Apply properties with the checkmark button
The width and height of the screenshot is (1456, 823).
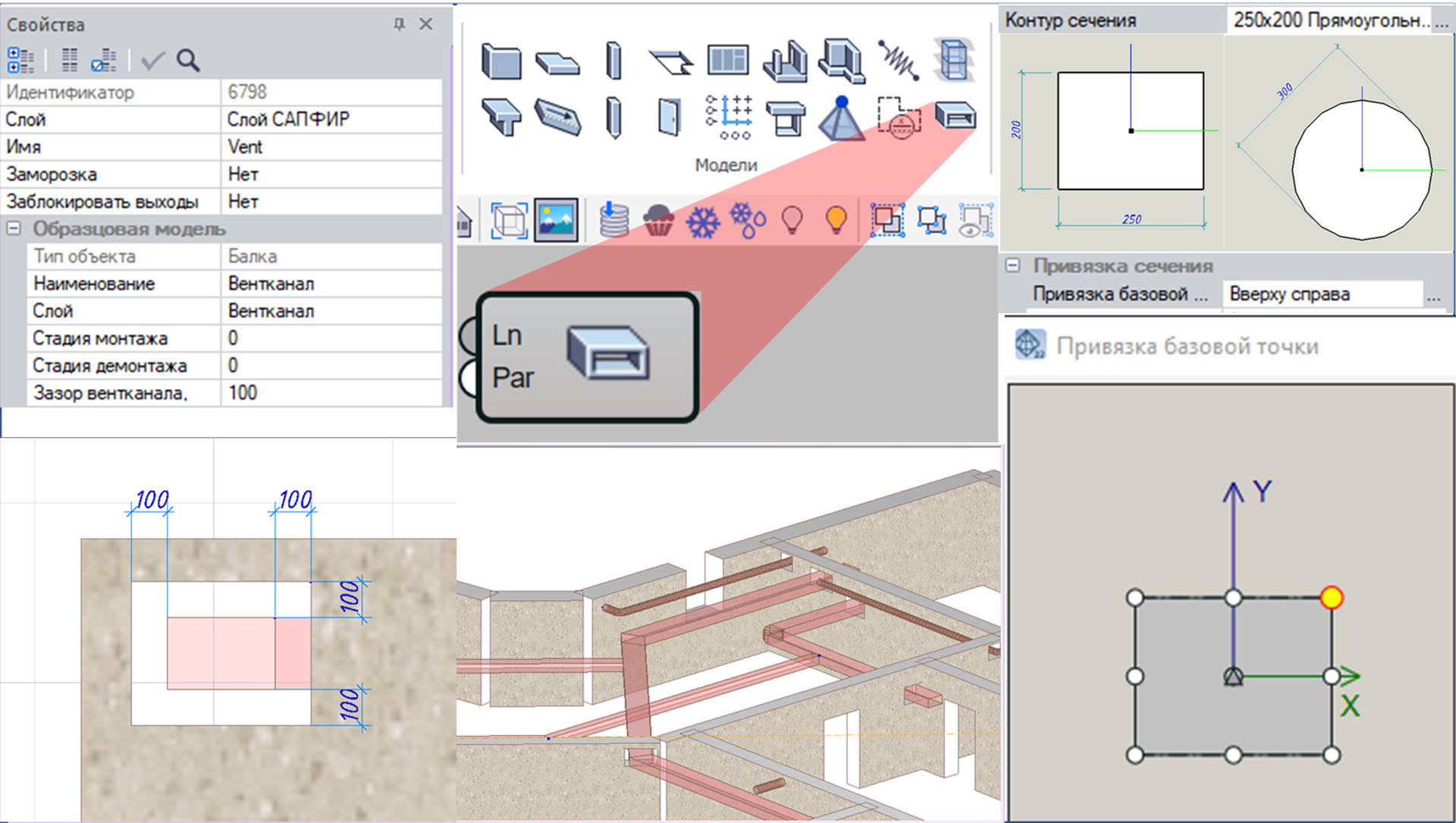[152, 61]
